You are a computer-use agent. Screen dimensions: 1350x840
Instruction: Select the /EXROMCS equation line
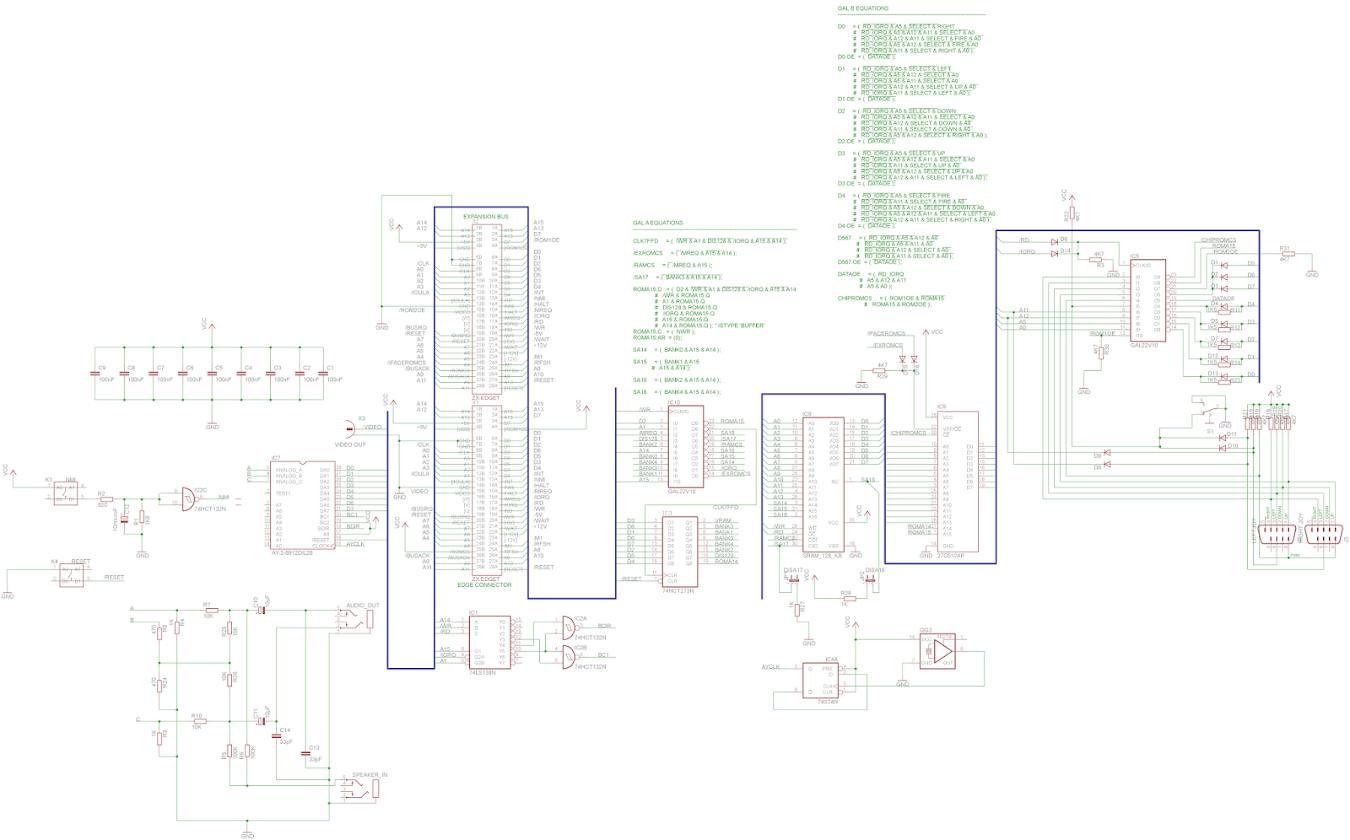[x=685, y=253]
